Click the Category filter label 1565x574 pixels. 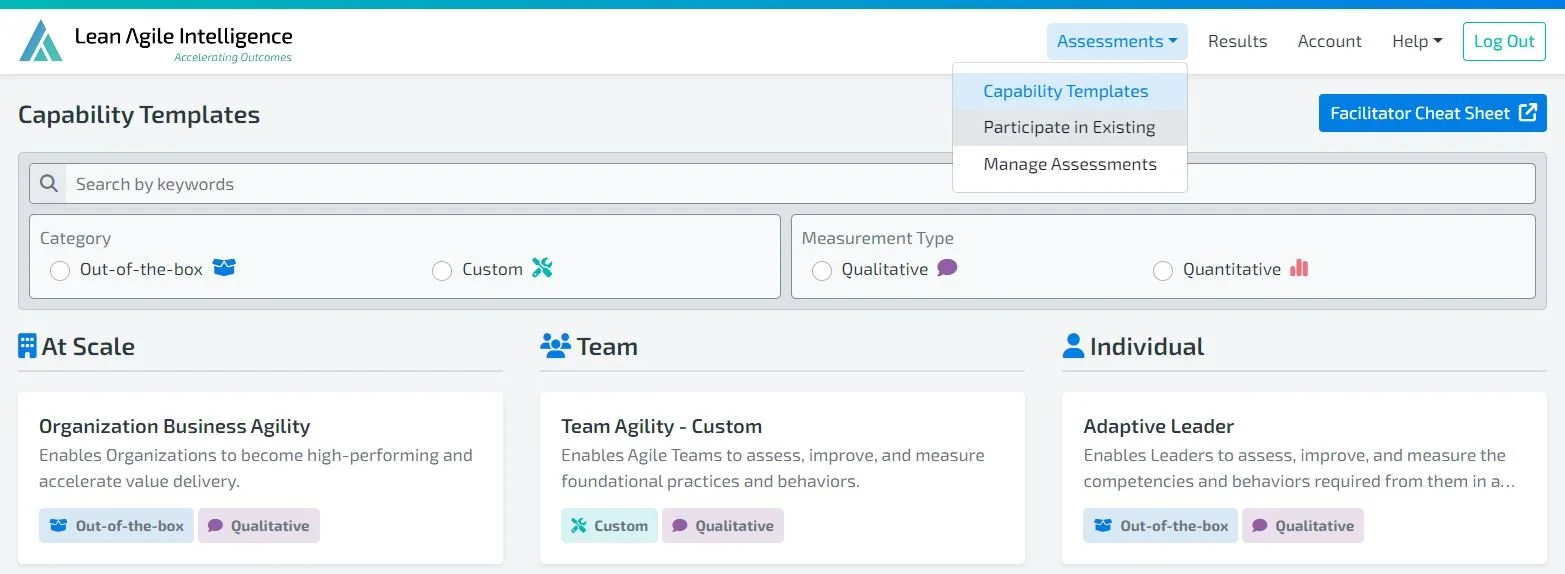75,238
